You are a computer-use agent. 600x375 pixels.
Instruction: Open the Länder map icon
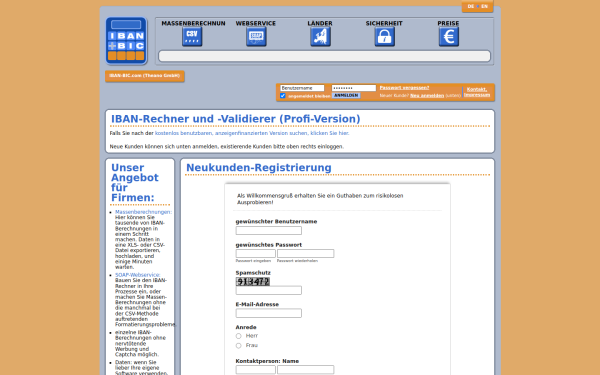pyautogui.click(x=320, y=37)
